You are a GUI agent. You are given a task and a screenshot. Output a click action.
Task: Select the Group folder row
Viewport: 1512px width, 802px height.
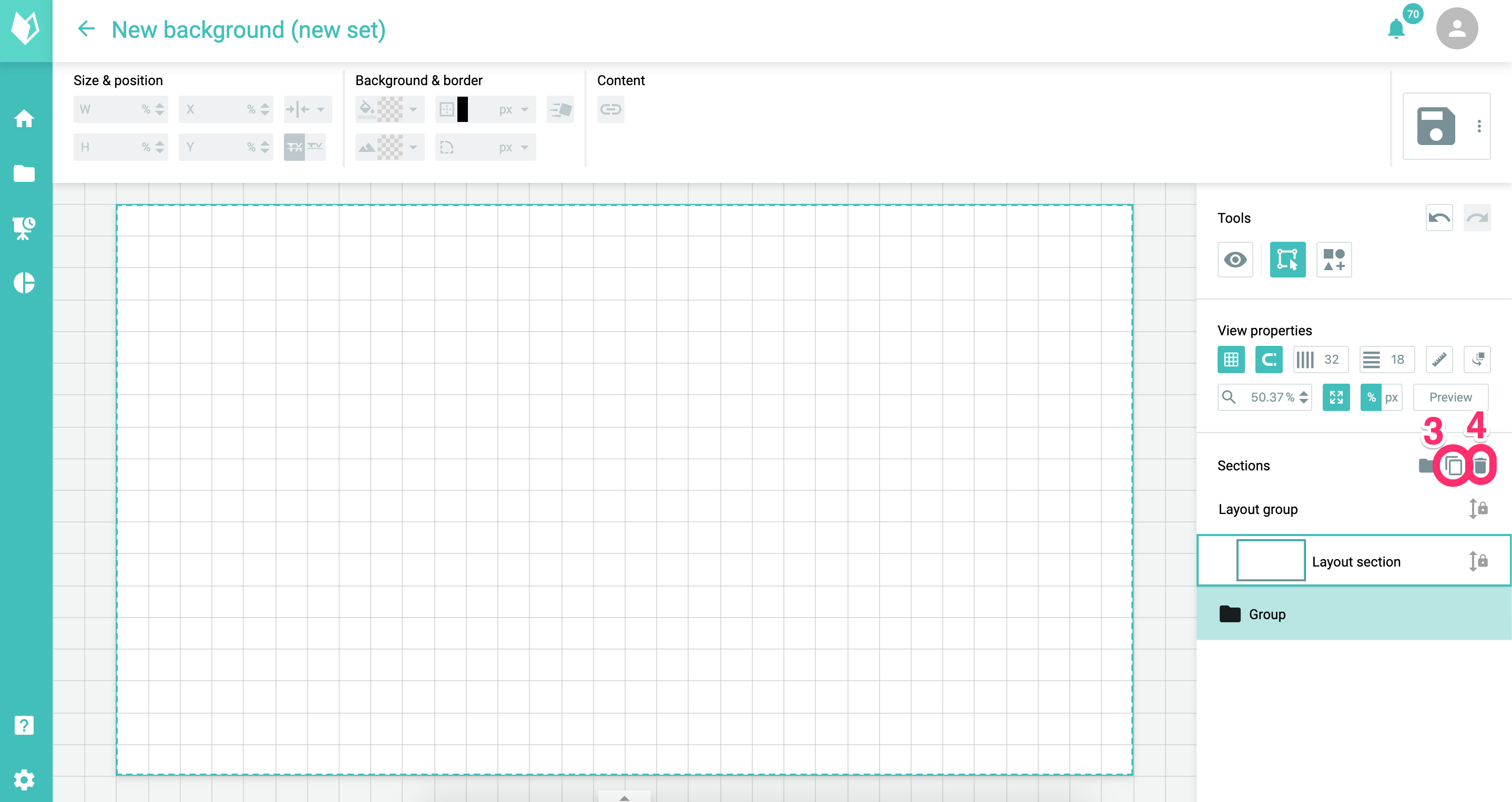point(1354,614)
